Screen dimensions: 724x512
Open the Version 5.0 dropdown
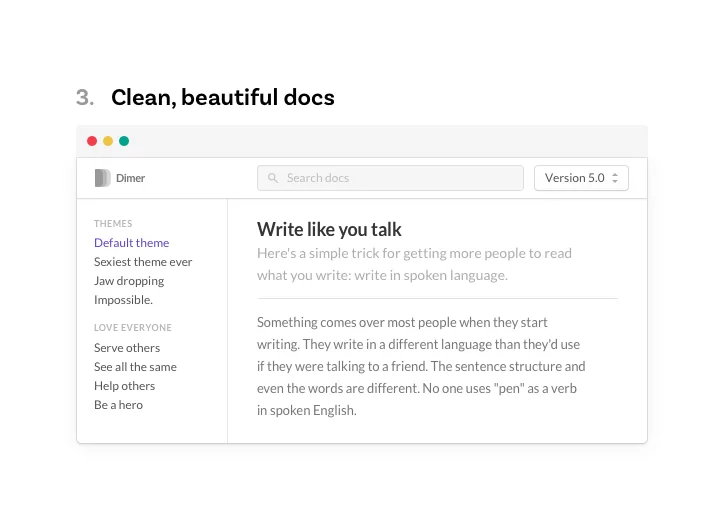click(x=580, y=178)
